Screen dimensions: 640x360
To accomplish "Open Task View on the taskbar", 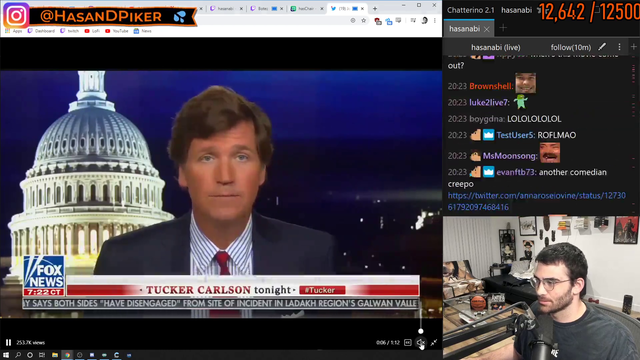I will click(42, 355).
